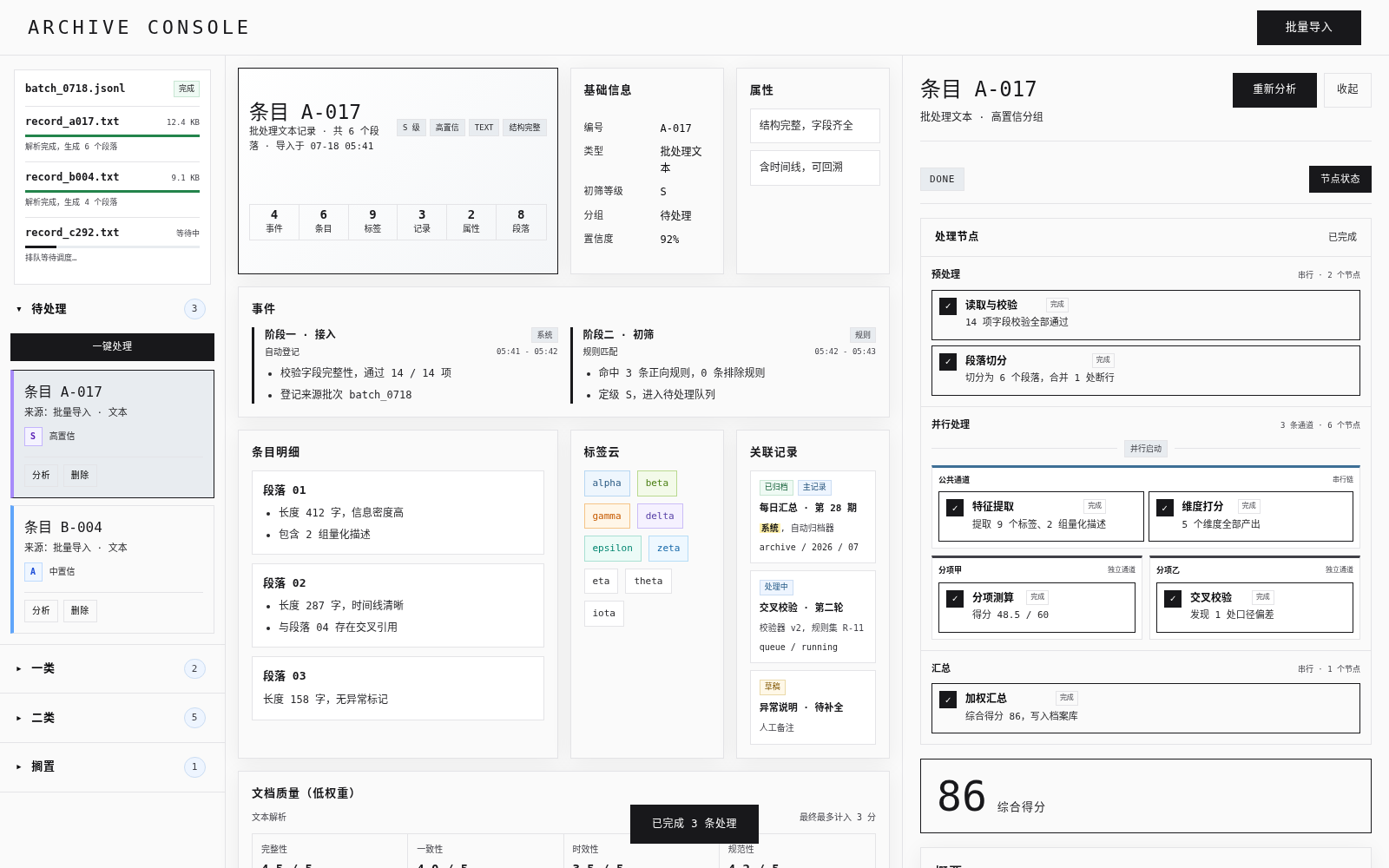This screenshot has height=868, width=1389.
Task: Toggle 特征提取 checkbox
Action: pyautogui.click(x=955, y=508)
